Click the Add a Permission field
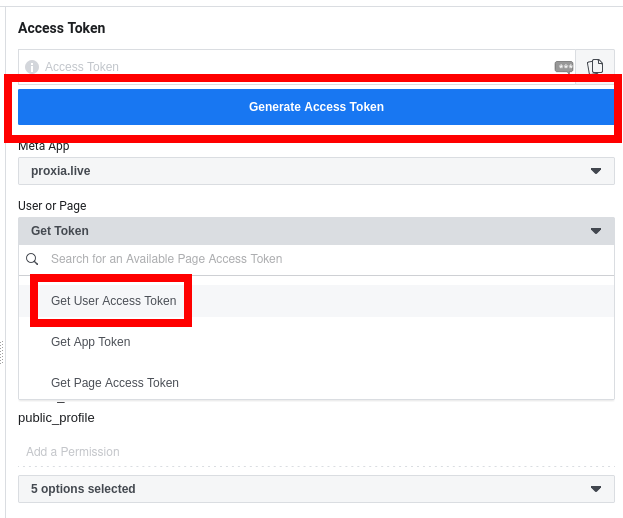The image size is (623, 518). (x=300, y=452)
